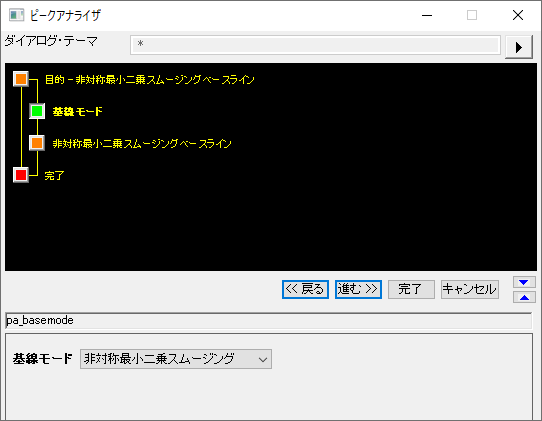Image resolution: width=542 pixels, height=421 pixels.
Task: Open the 基線モード dropdown
Action: (176, 359)
